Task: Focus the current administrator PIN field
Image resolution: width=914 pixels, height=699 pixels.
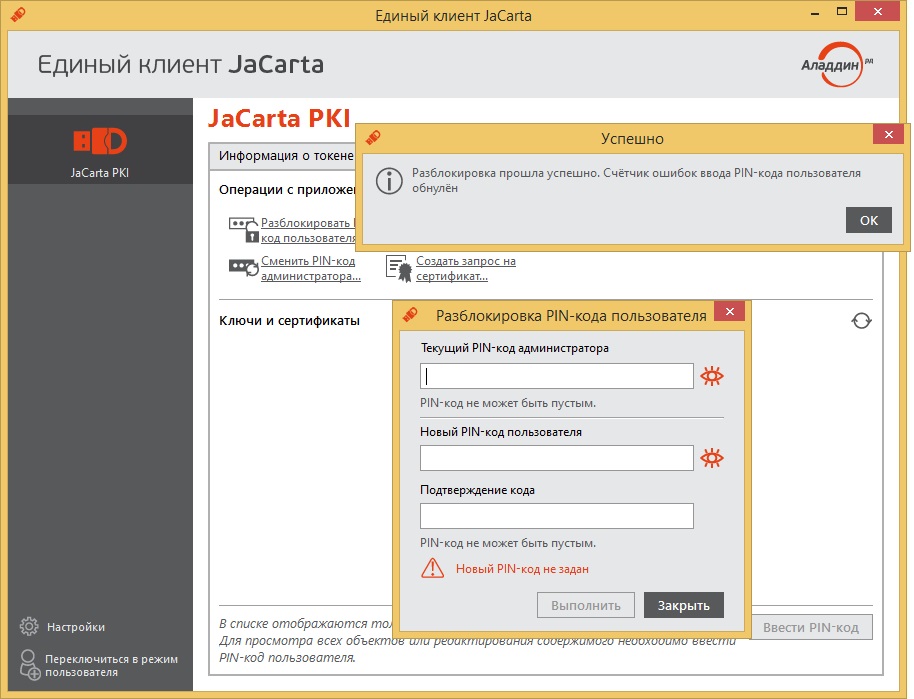Action: point(556,376)
